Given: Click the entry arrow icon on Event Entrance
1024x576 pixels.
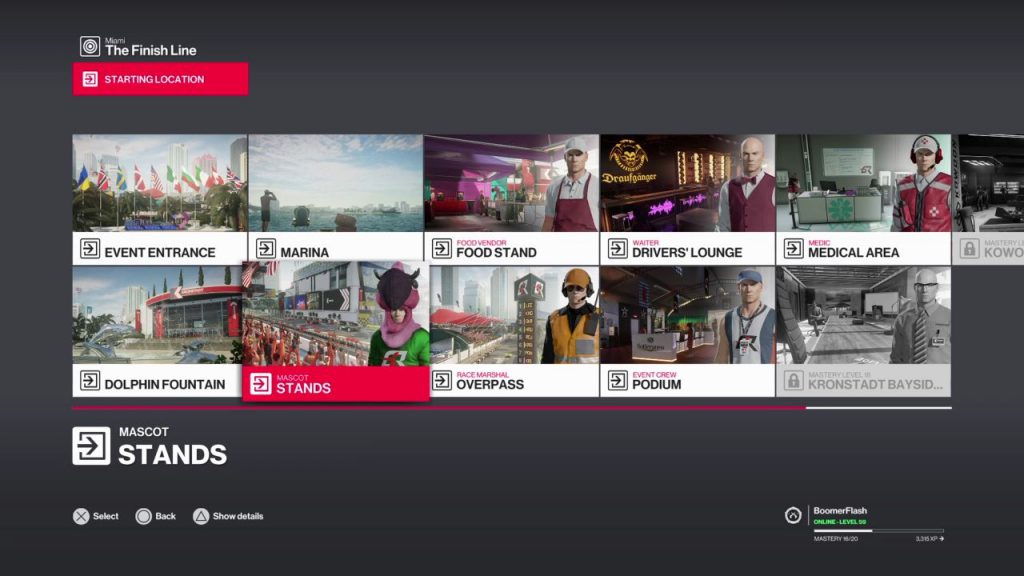Looking at the screenshot, I should [90, 249].
